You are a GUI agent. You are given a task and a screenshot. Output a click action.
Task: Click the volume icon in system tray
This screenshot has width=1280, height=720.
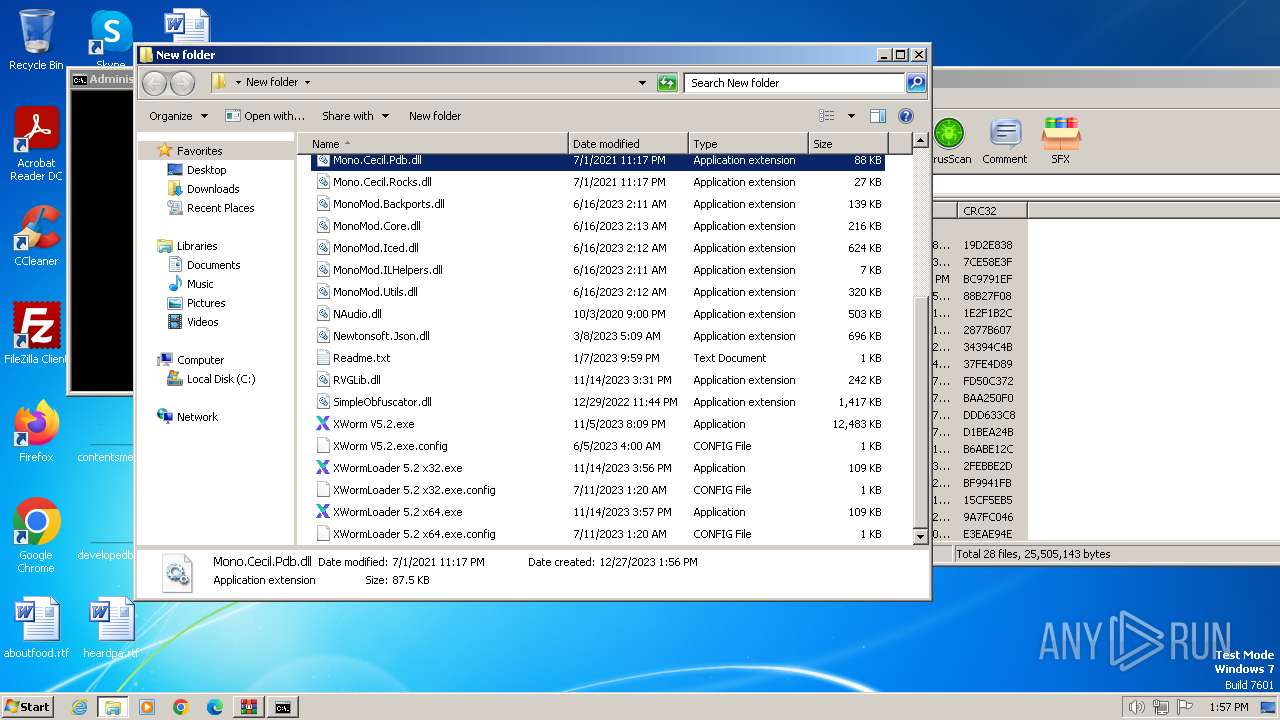click(1136, 707)
